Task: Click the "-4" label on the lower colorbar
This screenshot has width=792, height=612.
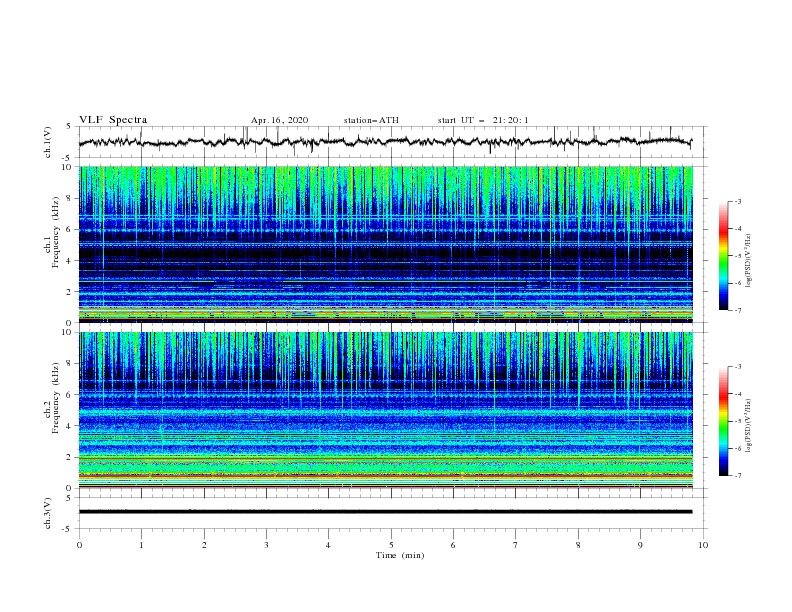Action: pyautogui.click(x=738, y=394)
